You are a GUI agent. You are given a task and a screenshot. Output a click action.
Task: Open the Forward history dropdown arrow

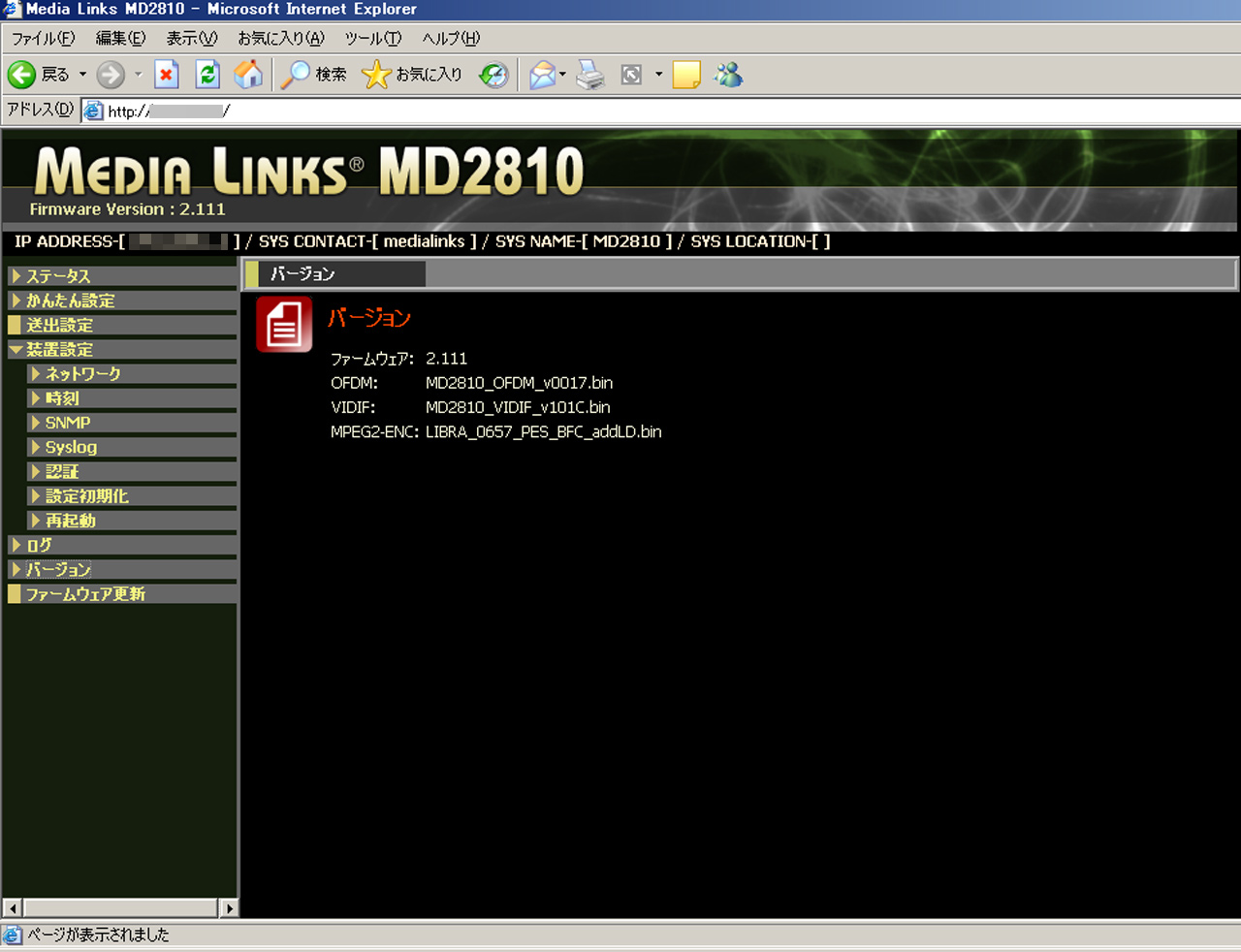(x=138, y=75)
